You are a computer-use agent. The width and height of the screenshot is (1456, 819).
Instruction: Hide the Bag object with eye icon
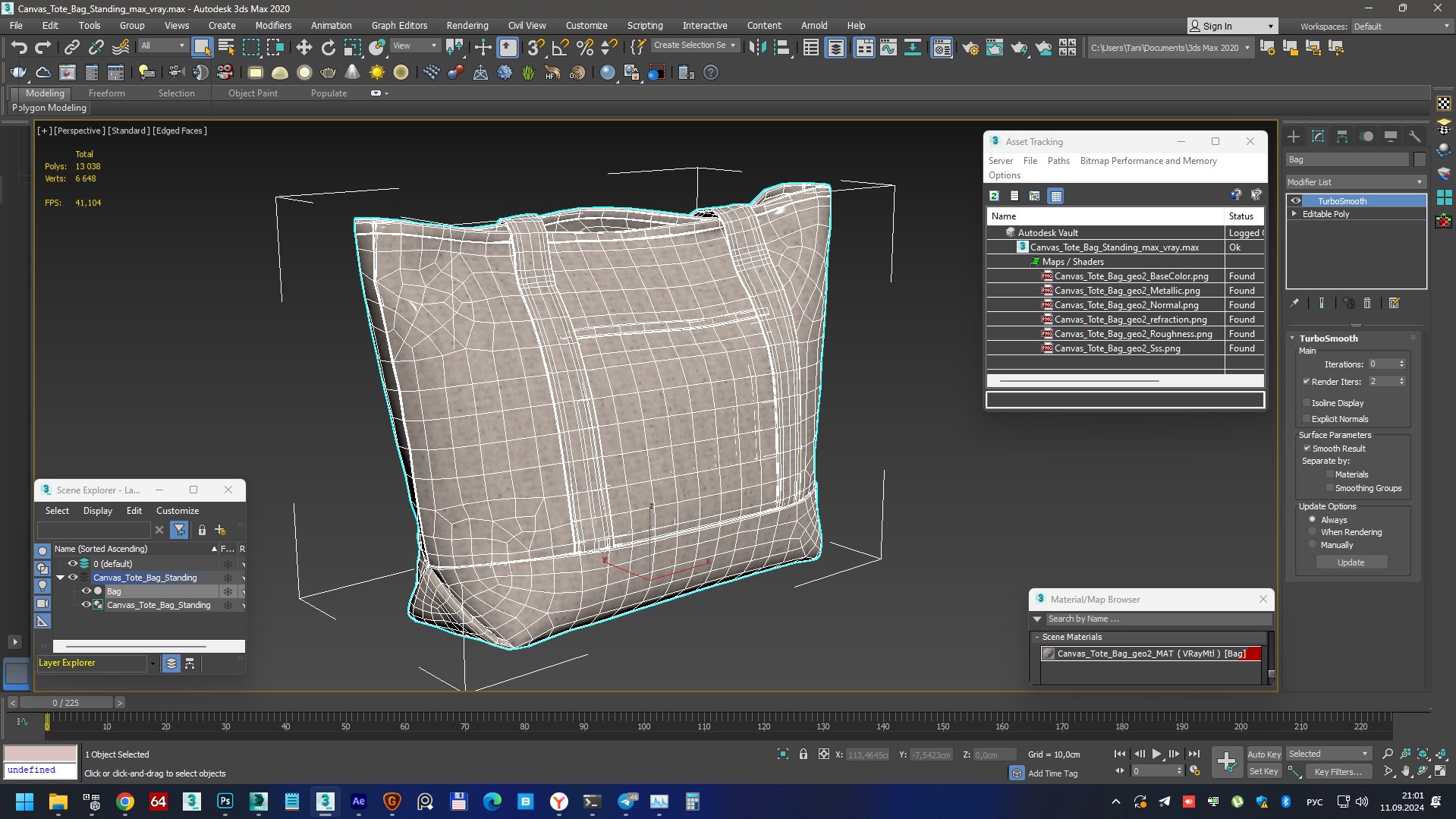(86, 591)
